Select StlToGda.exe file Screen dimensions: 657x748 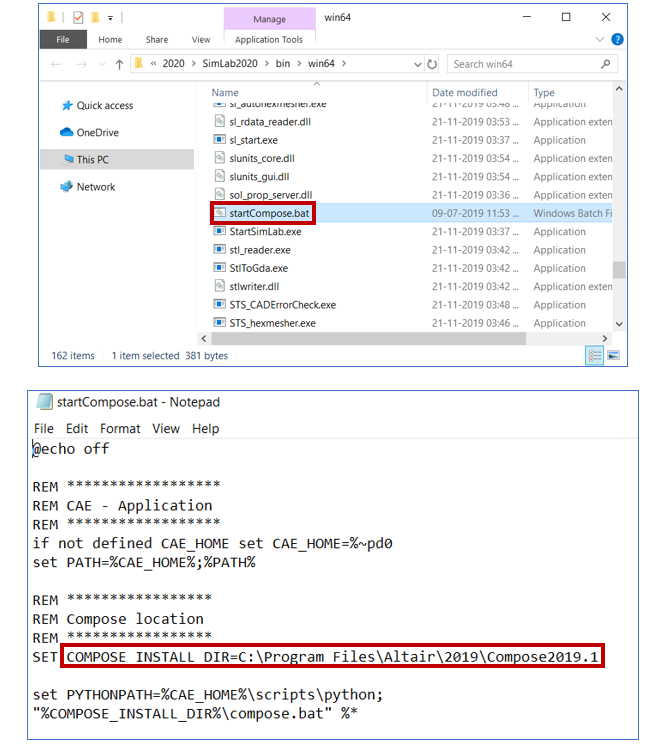point(259,268)
